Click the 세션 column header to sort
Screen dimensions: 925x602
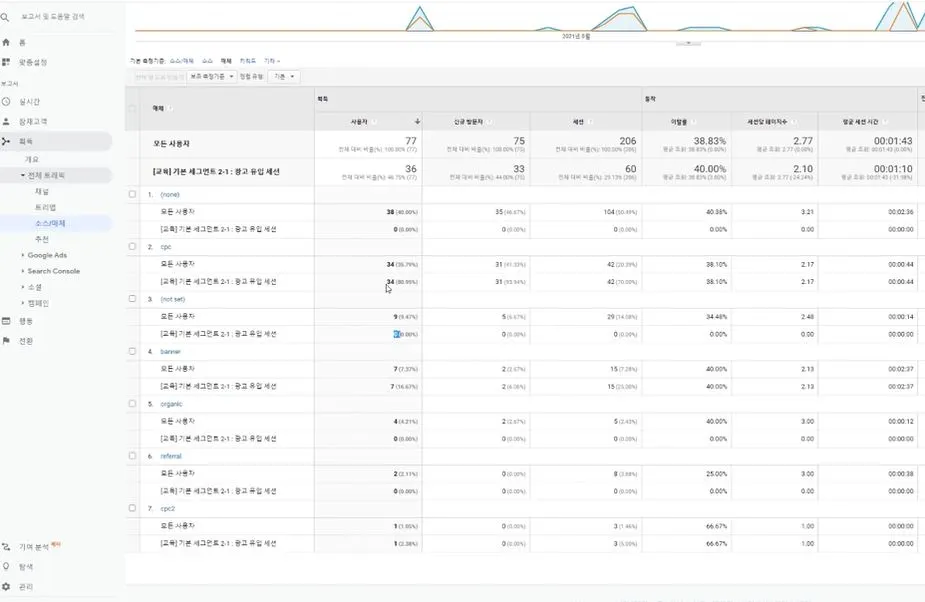[x=578, y=122]
